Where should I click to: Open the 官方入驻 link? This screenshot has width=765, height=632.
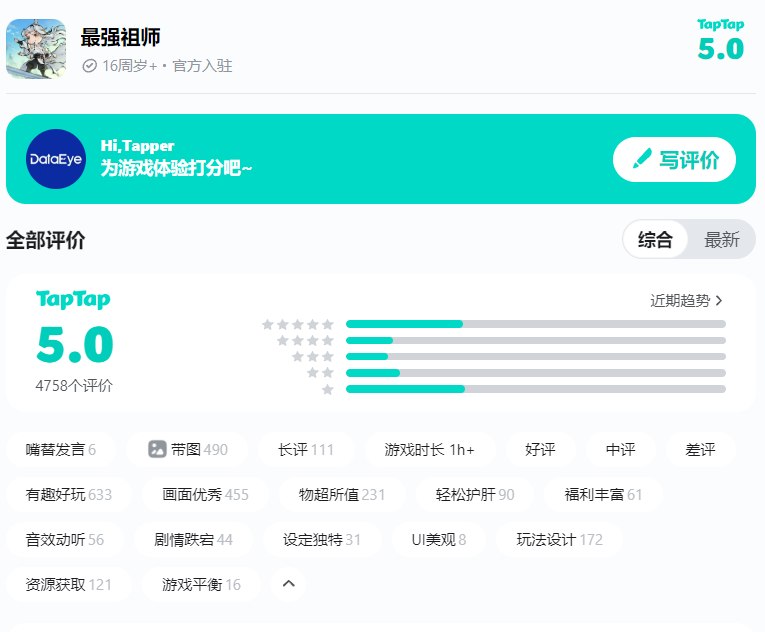(x=202, y=66)
